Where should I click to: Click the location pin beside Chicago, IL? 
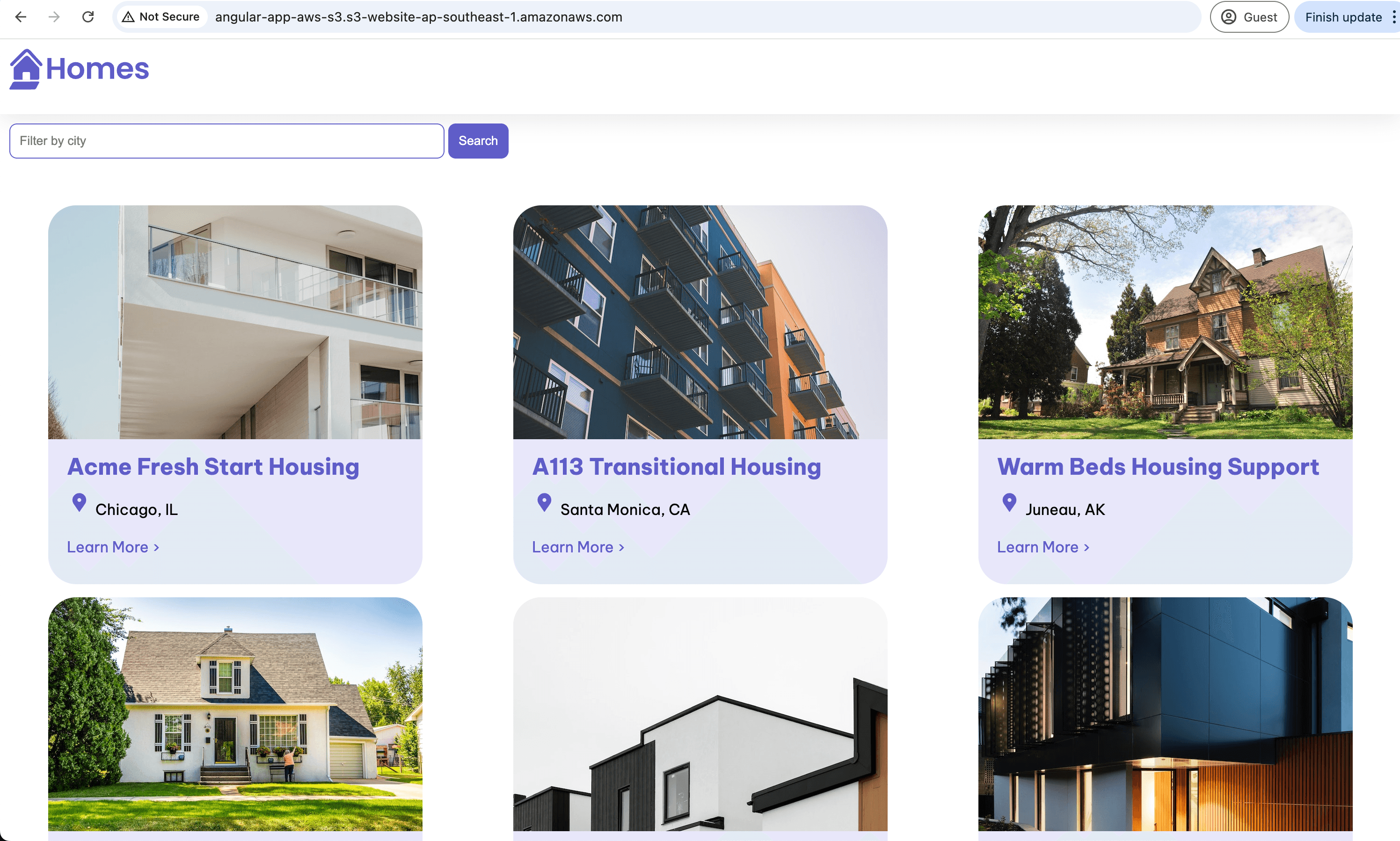point(80,502)
